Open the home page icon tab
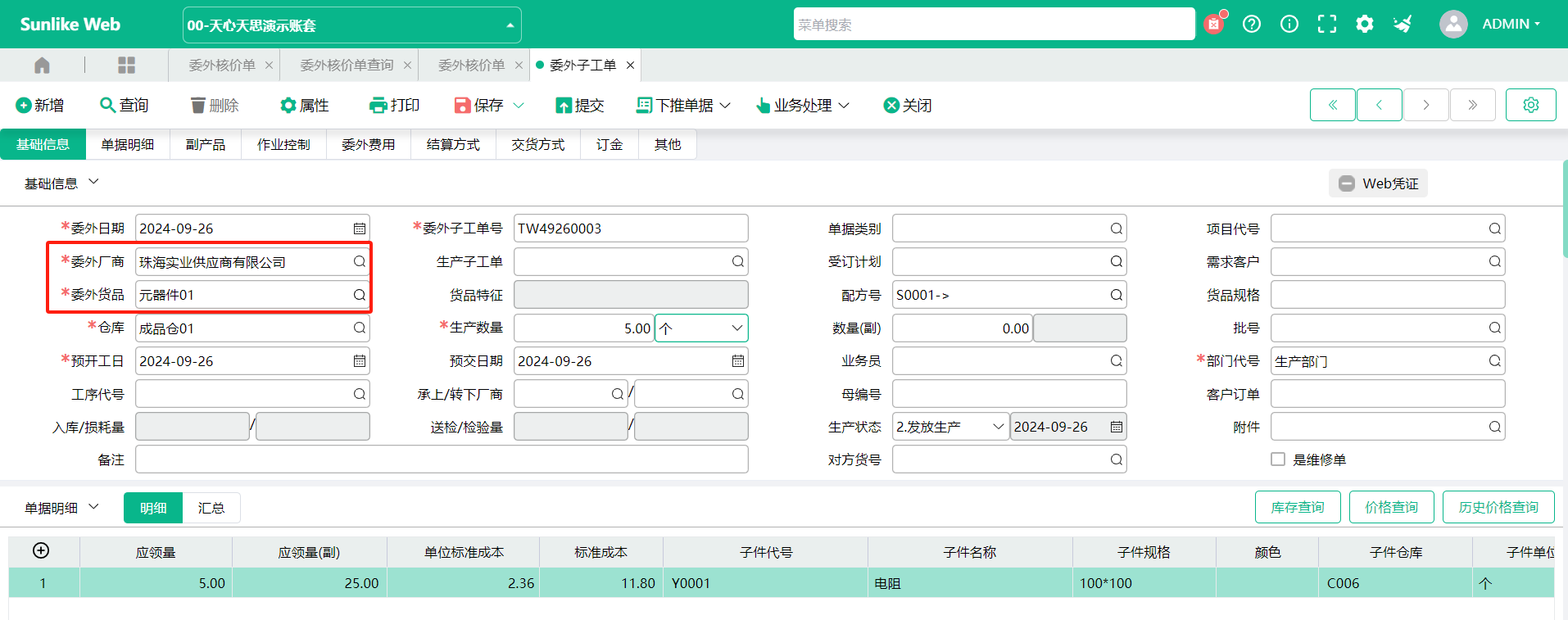Viewport: 1568px width, 620px height. (42, 66)
